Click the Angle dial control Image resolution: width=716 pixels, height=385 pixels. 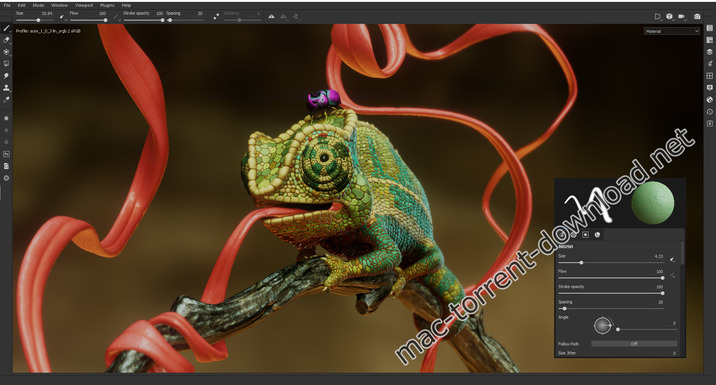pos(602,326)
